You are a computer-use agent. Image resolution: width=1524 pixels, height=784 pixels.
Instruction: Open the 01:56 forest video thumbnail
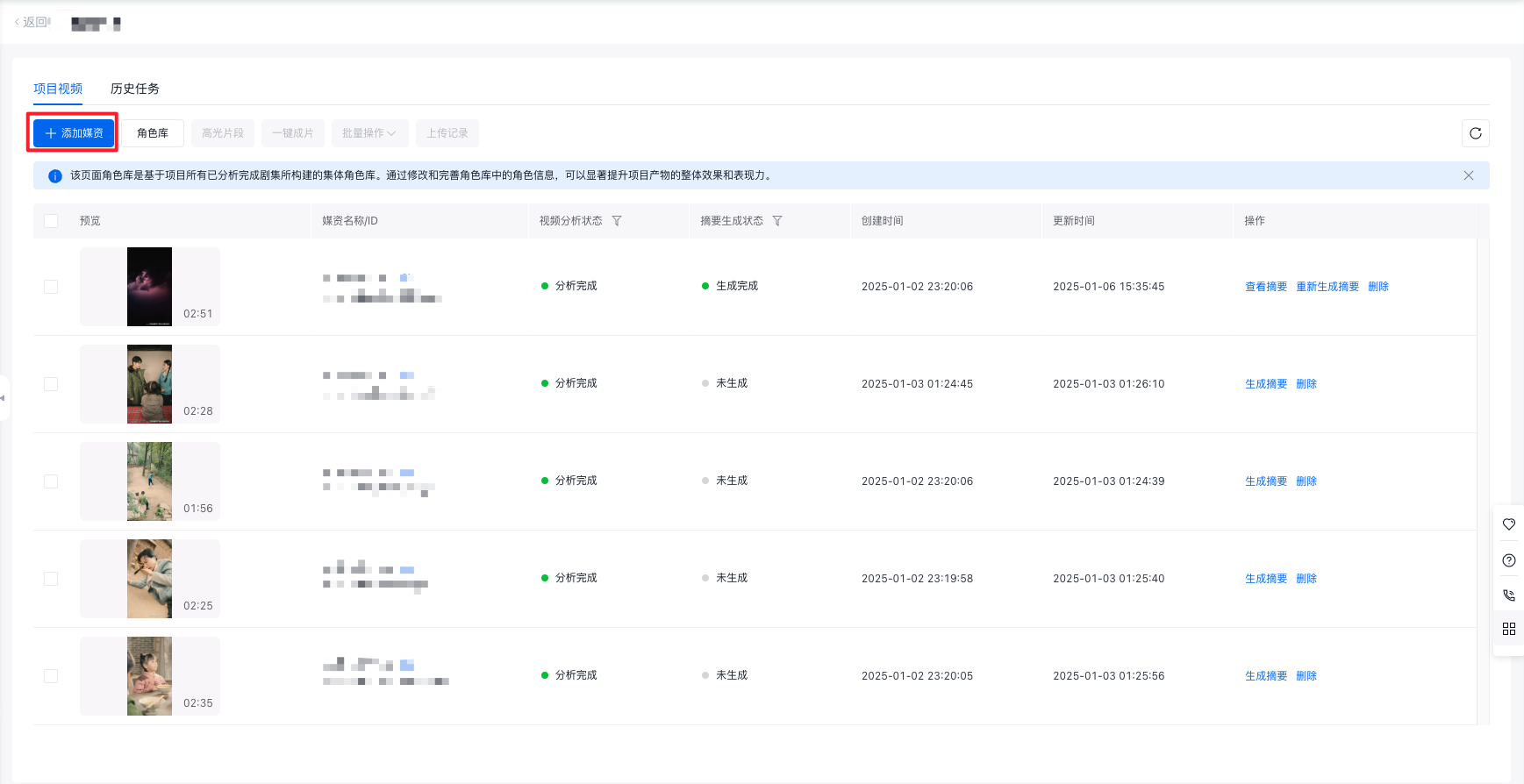coord(149,481)
